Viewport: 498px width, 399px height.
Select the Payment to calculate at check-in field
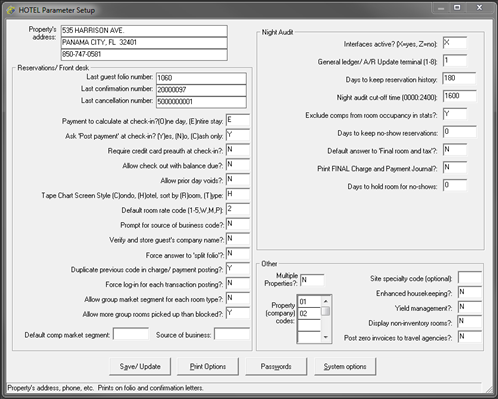pyautogui.click(x=238, y=120)
